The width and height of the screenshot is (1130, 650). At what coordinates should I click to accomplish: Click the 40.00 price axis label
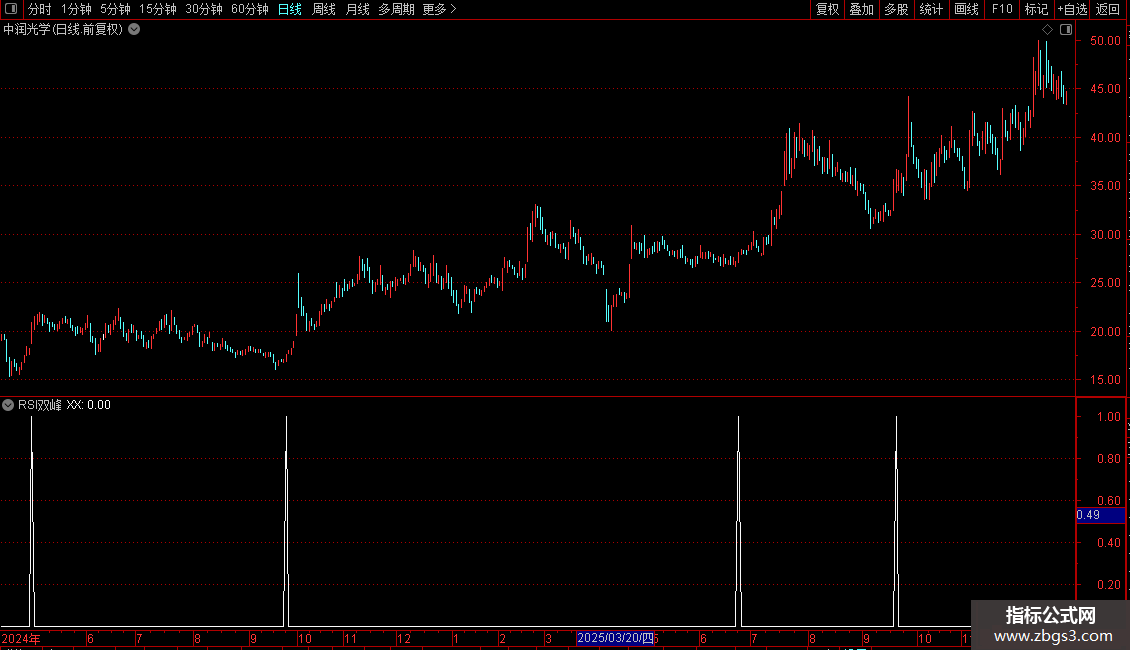coord(1105,138)
